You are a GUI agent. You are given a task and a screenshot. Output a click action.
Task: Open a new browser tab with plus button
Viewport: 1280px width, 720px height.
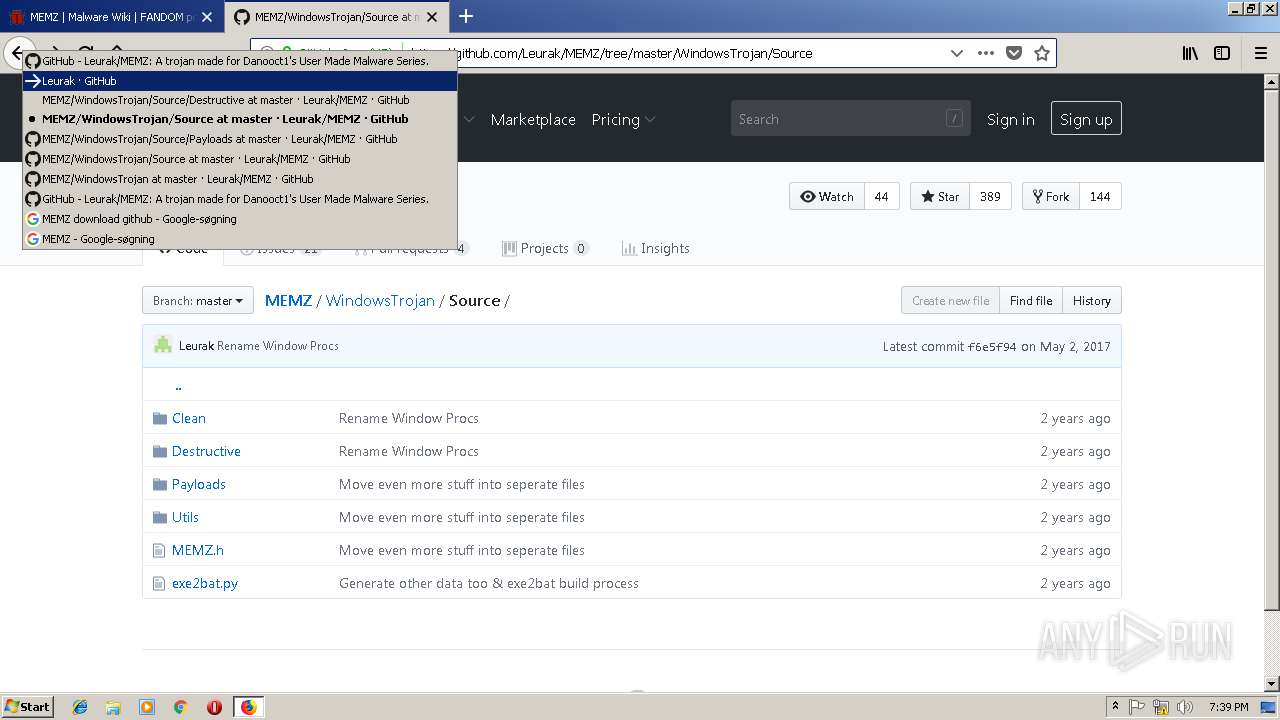pyautogui.click(x=466, y=16)
